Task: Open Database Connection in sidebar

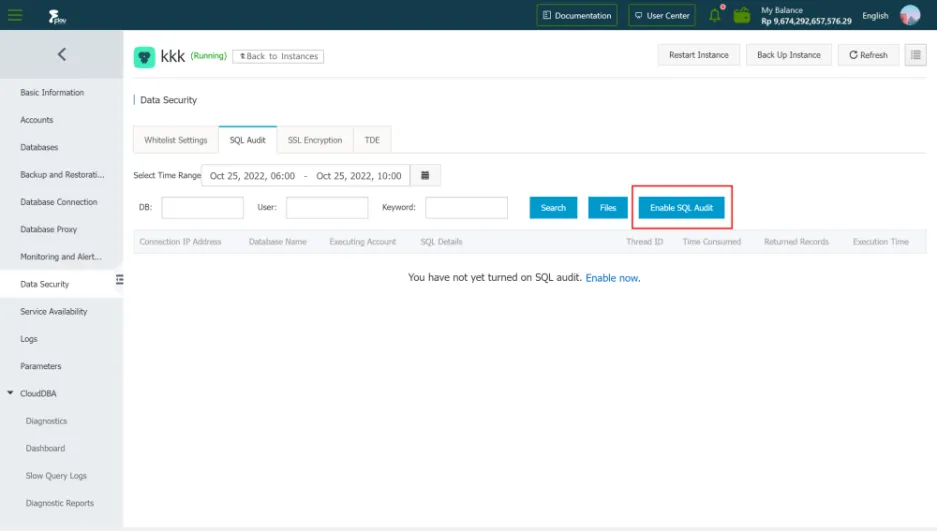Action: [x=59, y=202]
